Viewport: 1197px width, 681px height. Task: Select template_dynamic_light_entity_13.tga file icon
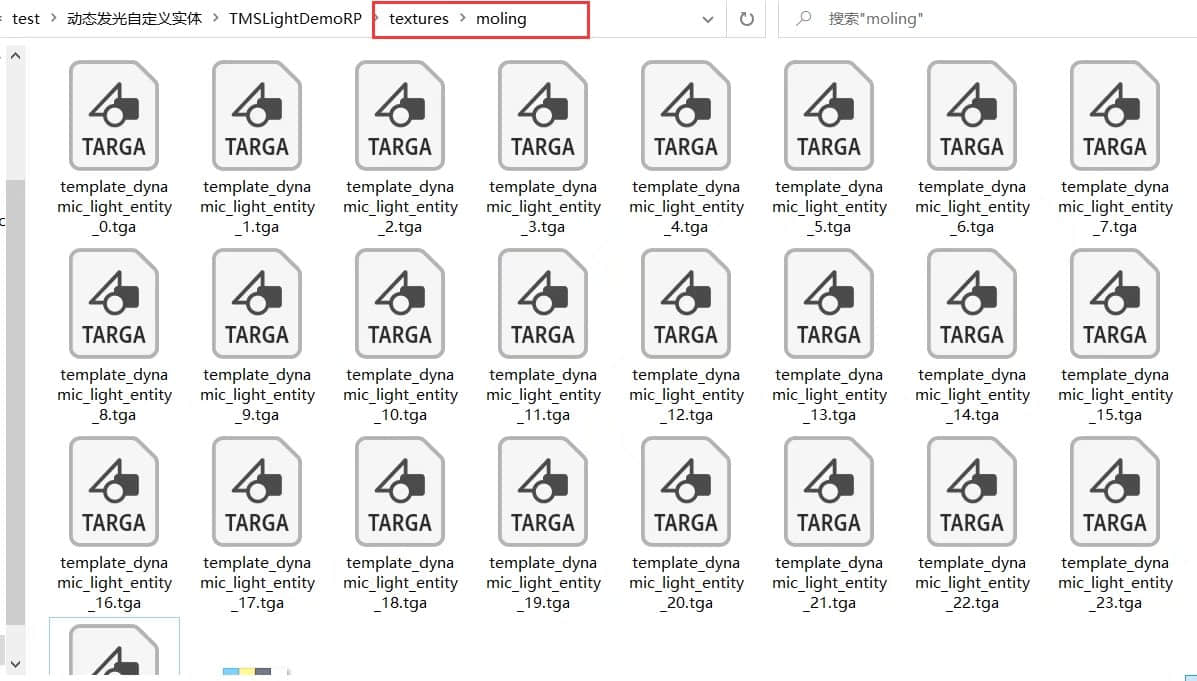[828, 303]
